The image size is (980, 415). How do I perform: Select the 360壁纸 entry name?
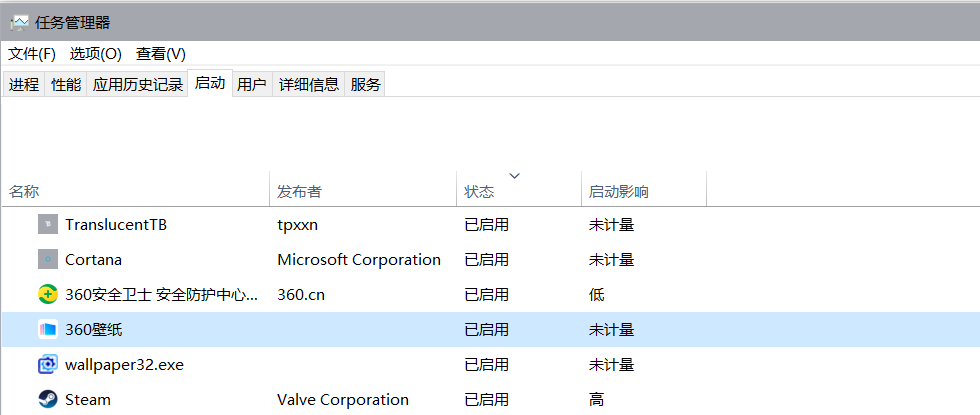pos(94,329)
